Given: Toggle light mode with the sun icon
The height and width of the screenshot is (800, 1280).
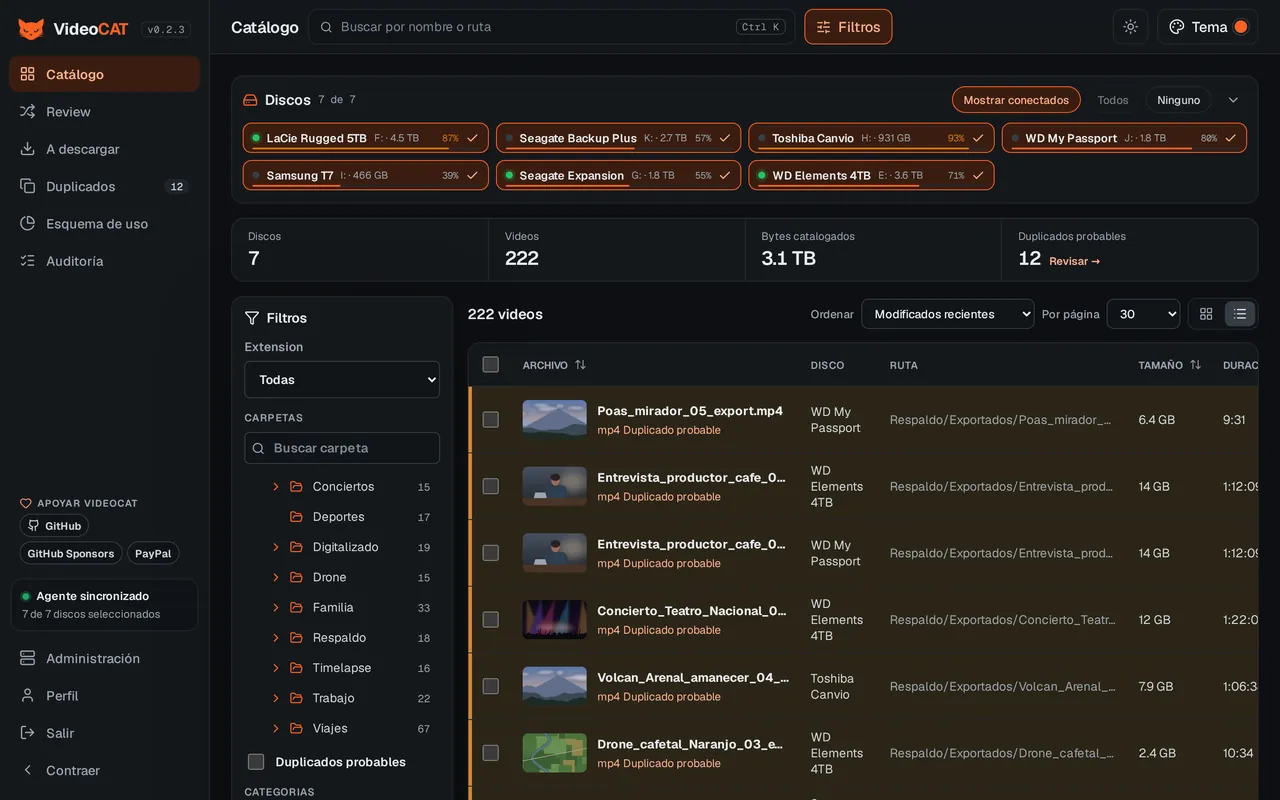Looking at the screenshot, I should click(1130, 27).
